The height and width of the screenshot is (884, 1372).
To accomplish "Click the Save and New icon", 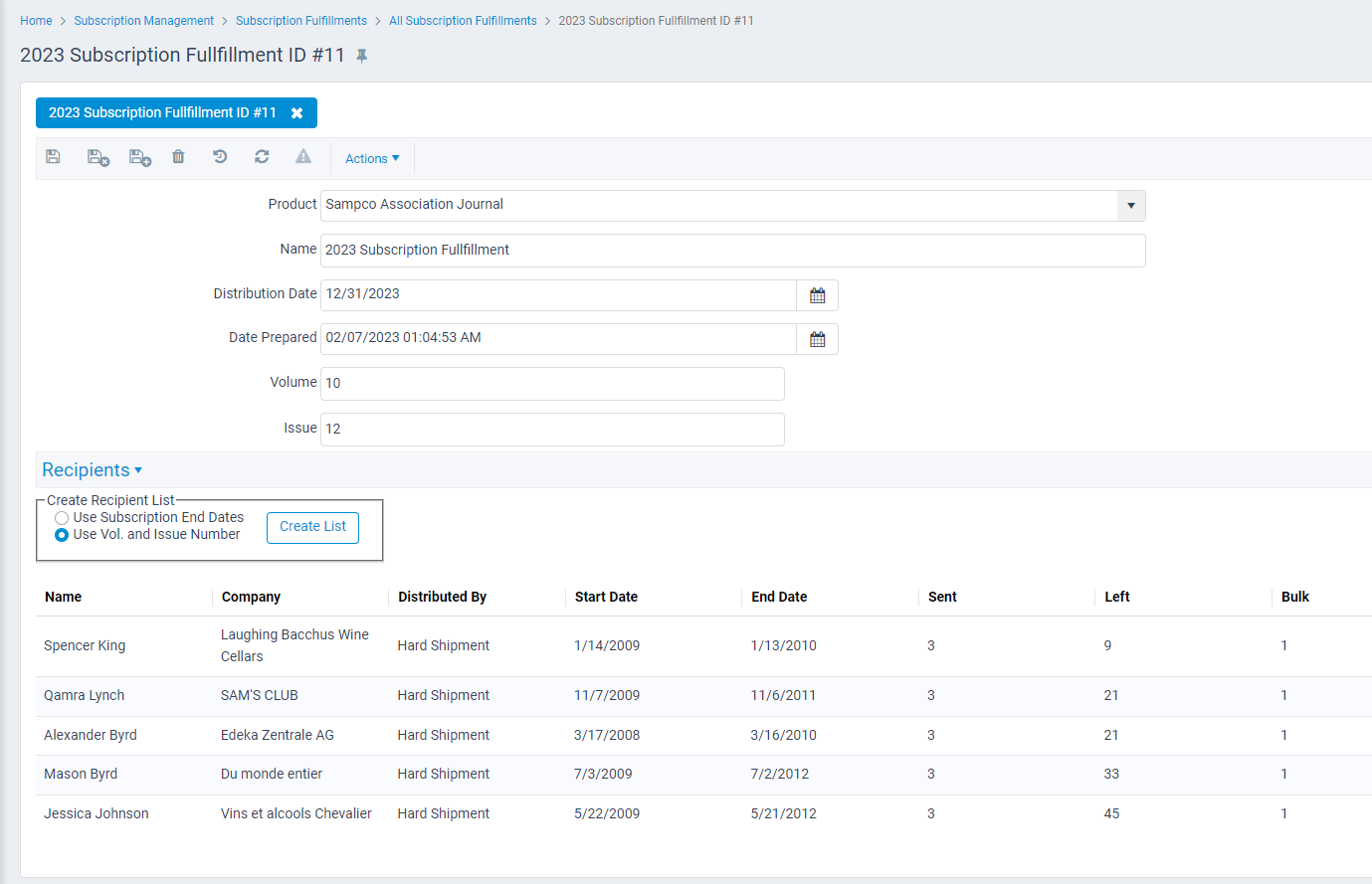I will point(140,157).
